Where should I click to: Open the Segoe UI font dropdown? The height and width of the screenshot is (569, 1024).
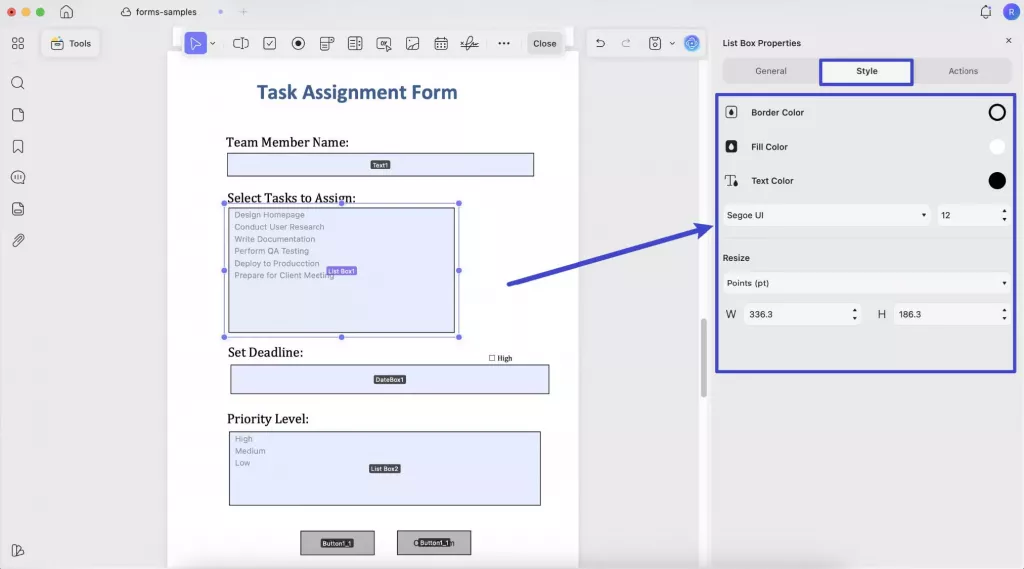point(827,215)
